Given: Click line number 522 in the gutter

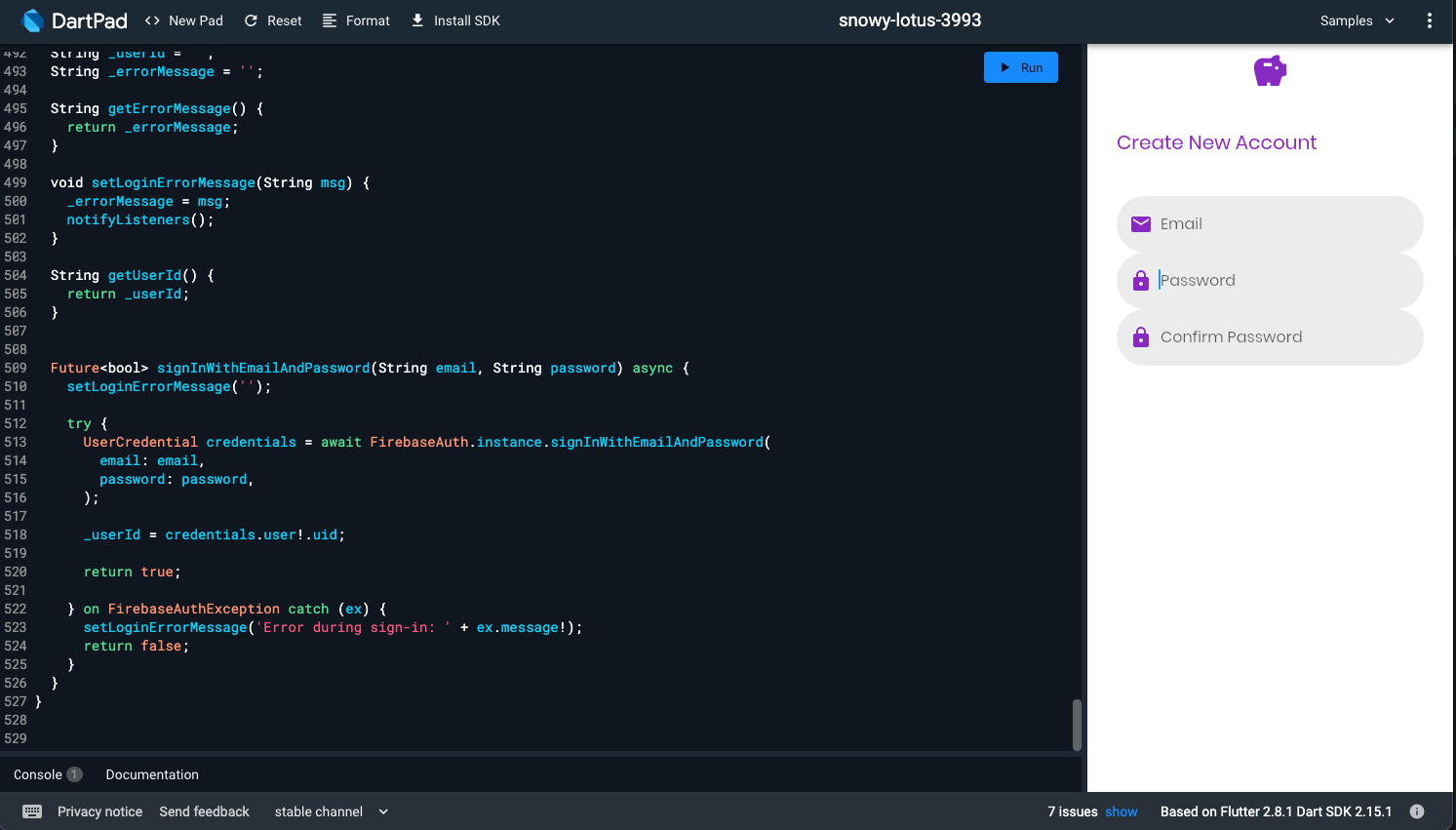Looking at the screenshot, I should (x=16, y=609).
